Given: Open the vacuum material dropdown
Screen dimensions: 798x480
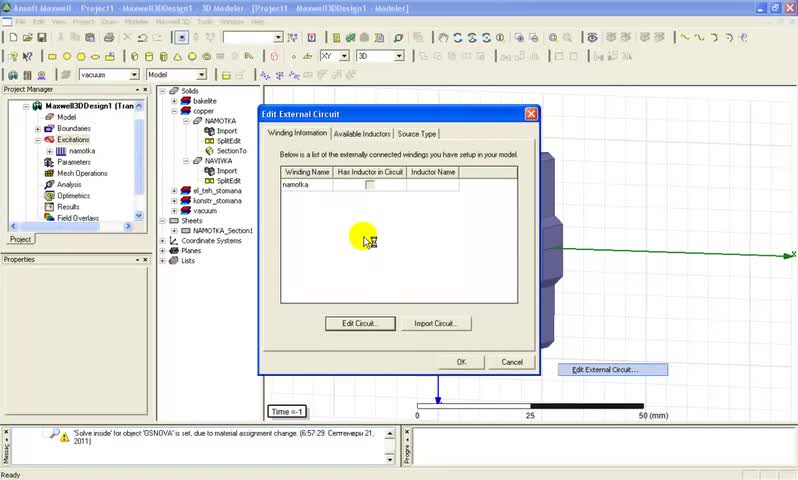Looking at the screenshot, I should [134, 75].
